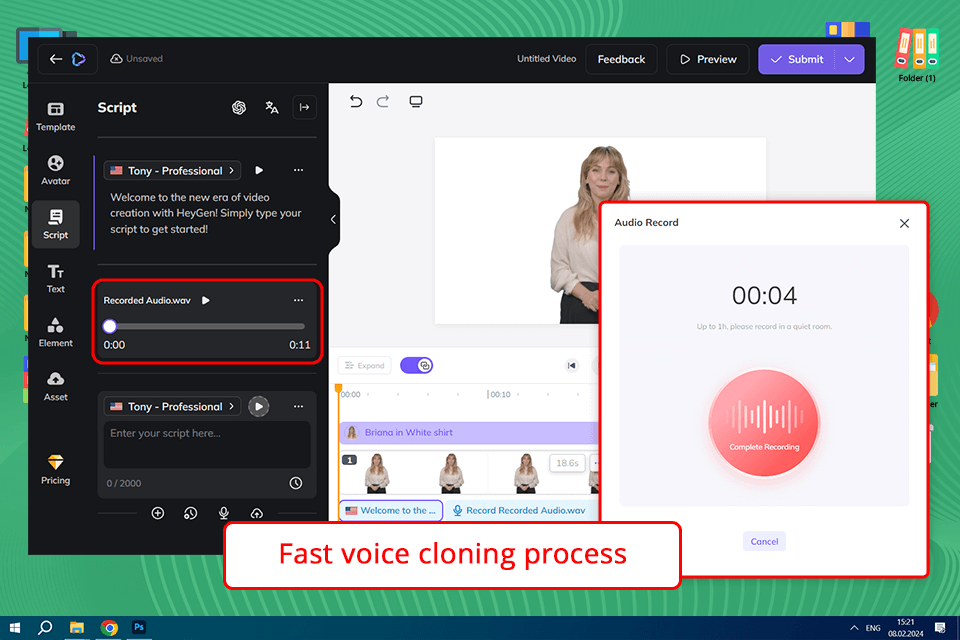Open the Pricing page from sidebar
Viewport: 960px width, 640px height.
(56, 470)
